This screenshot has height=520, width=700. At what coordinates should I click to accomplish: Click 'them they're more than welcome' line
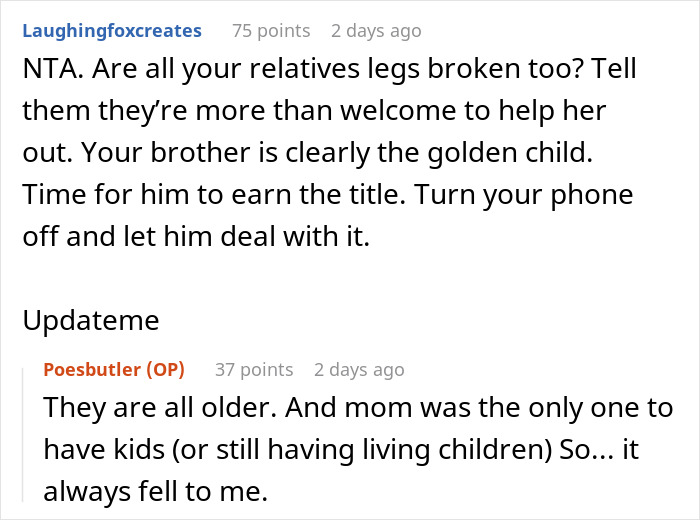tap(314, 111)
